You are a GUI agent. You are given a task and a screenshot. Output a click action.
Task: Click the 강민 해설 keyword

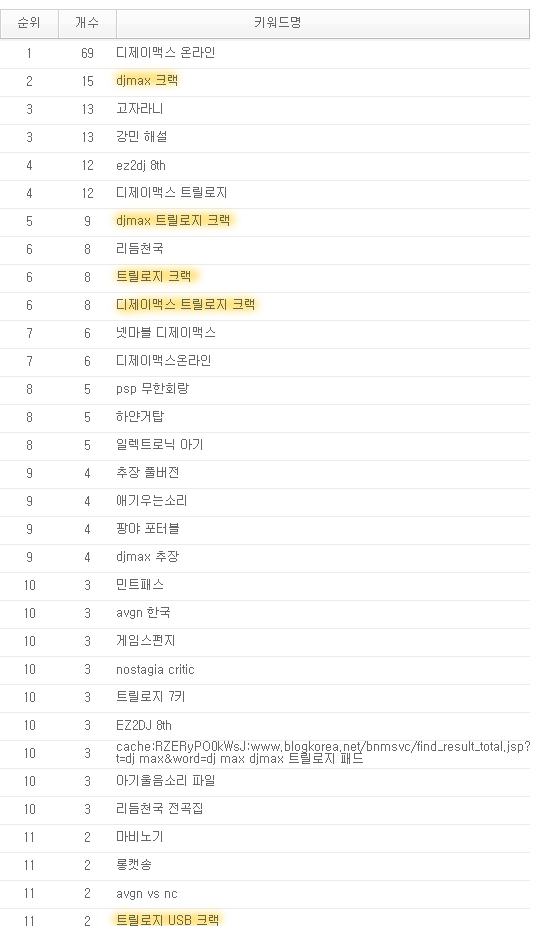142,137
